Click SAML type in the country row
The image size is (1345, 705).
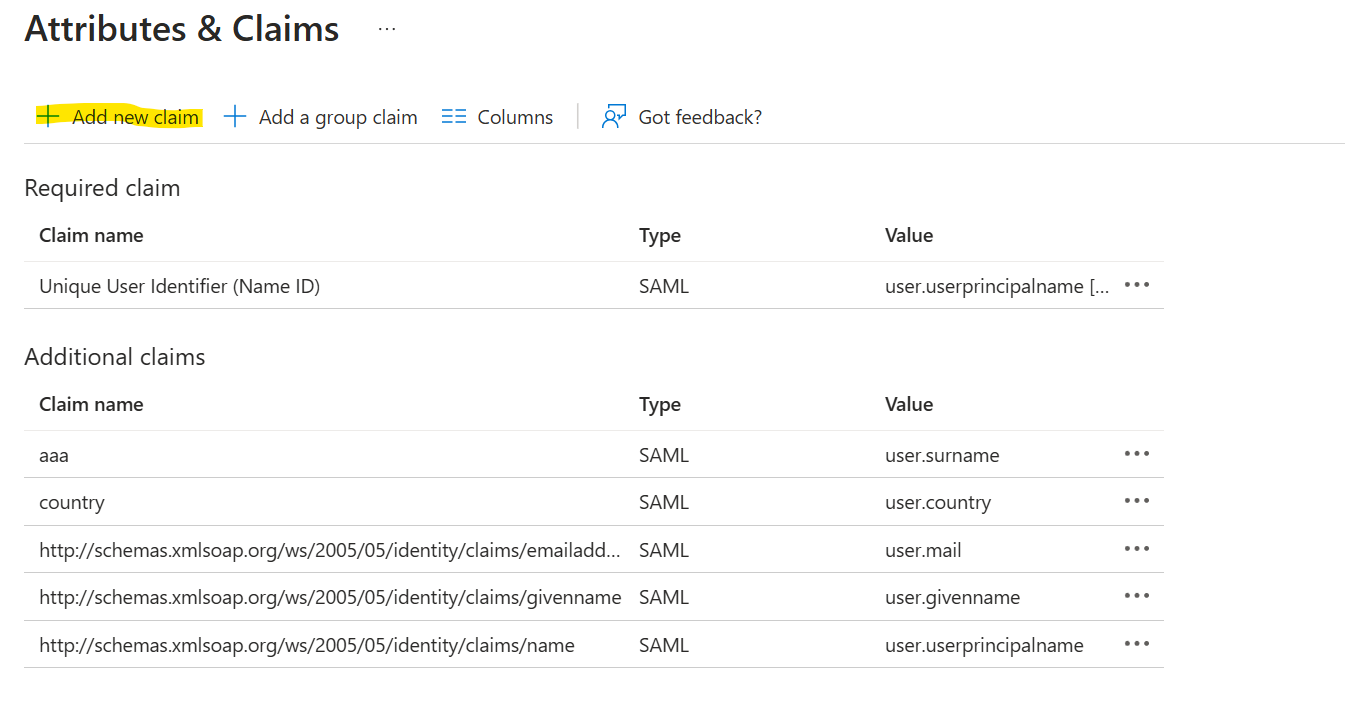click(664, 503)
